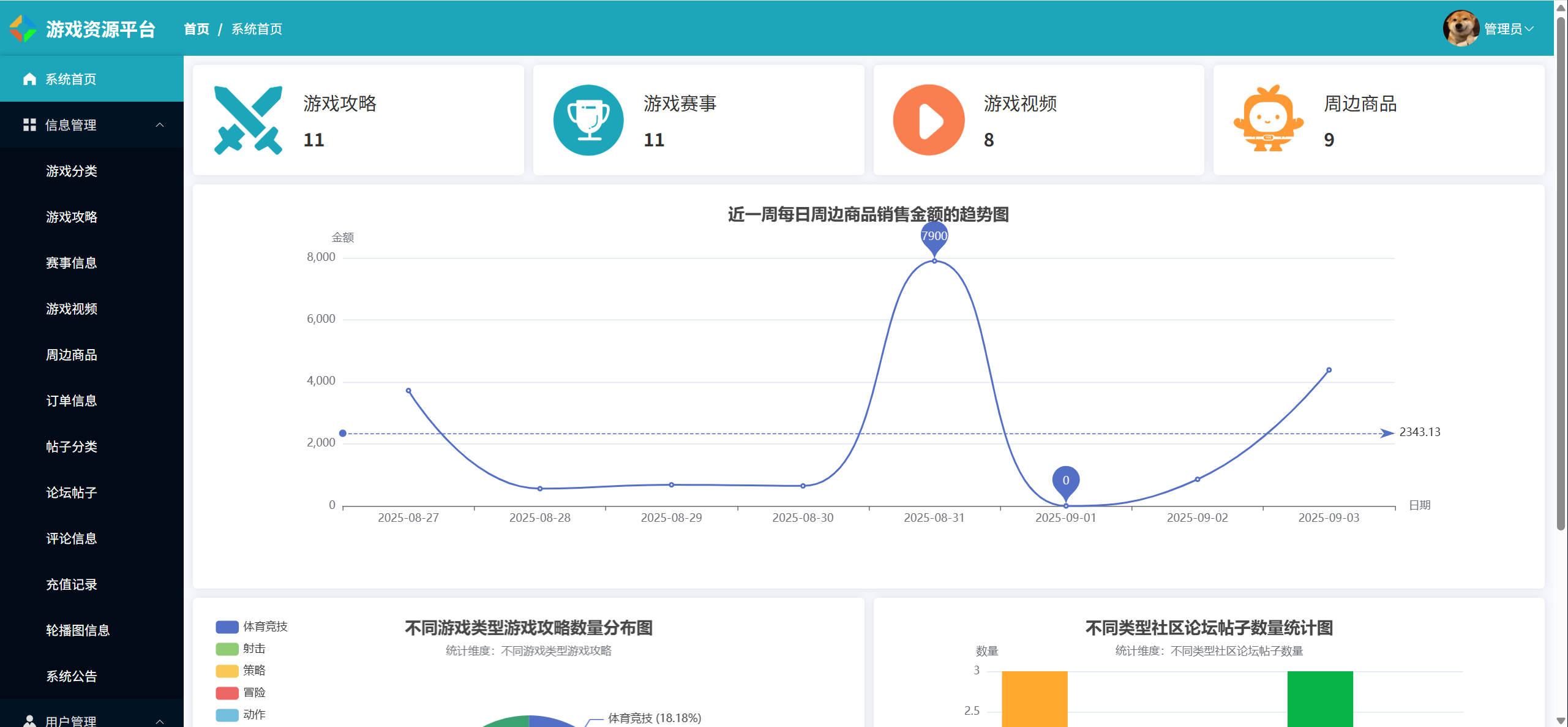Click the crossed swords game guide icon

248,120
